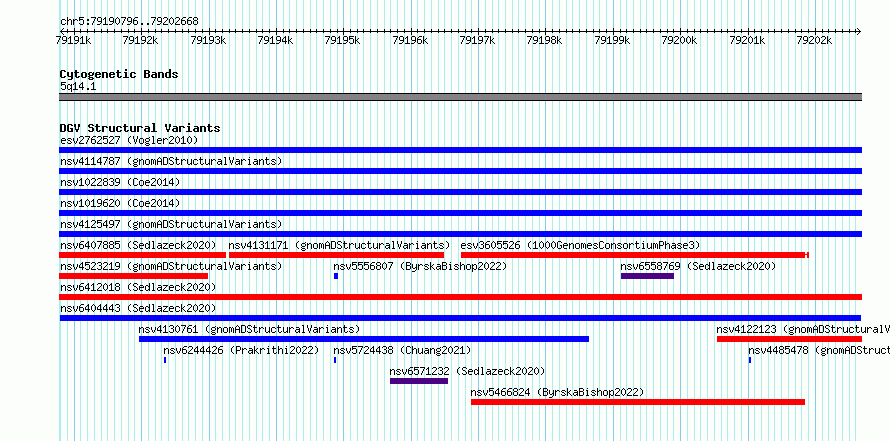Viewport: 890px width, 441px height.
Task: Select the tiny blue marker under nsv4485478
Action: coord(750,360)
